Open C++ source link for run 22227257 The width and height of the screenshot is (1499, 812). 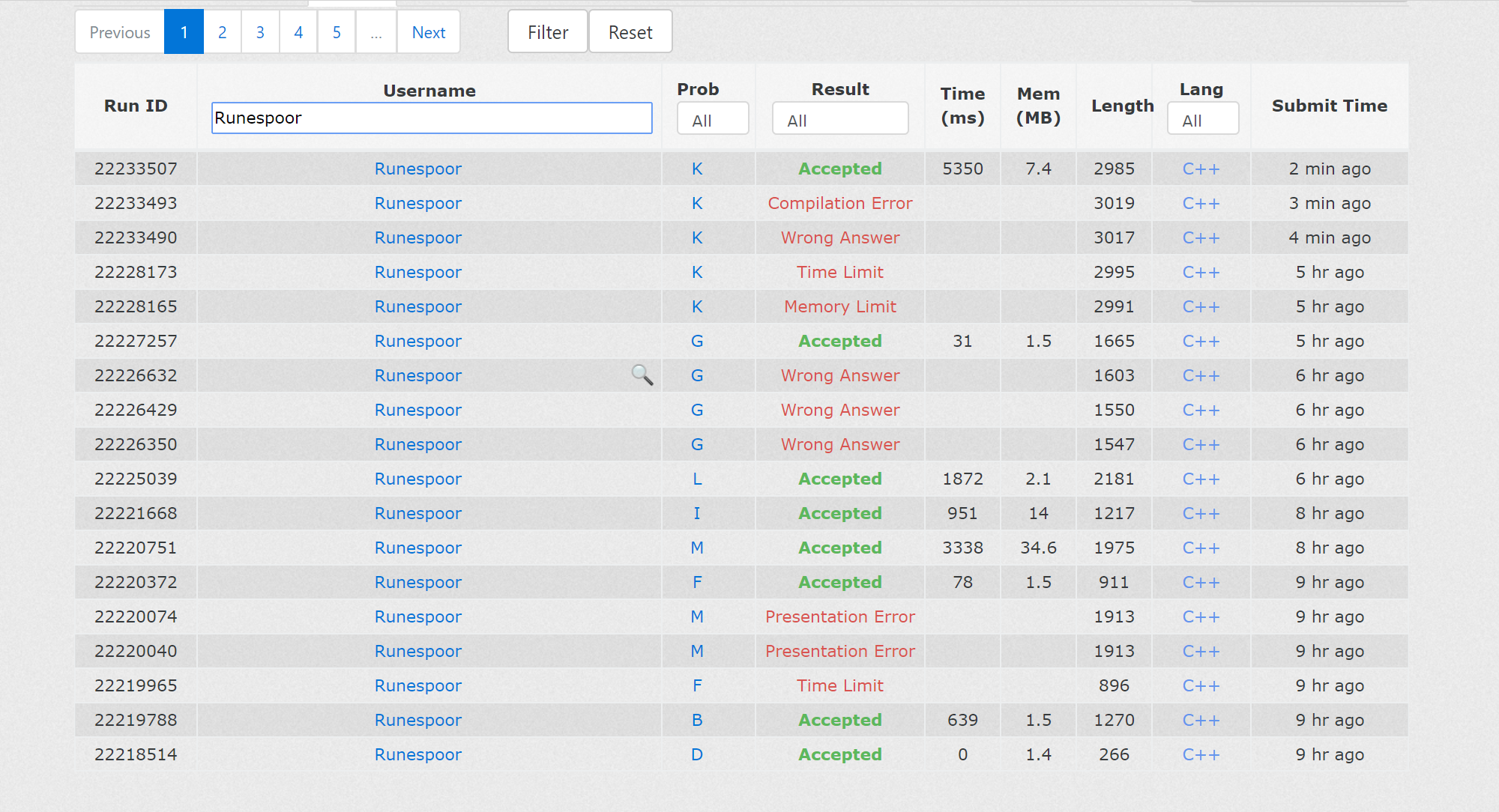(x=1201, y=342)
